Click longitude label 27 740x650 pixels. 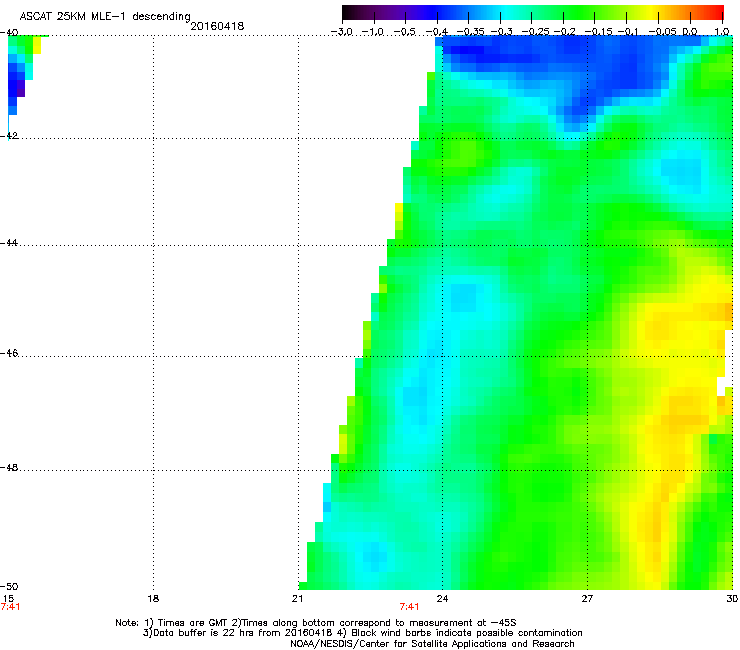point(587,599)
